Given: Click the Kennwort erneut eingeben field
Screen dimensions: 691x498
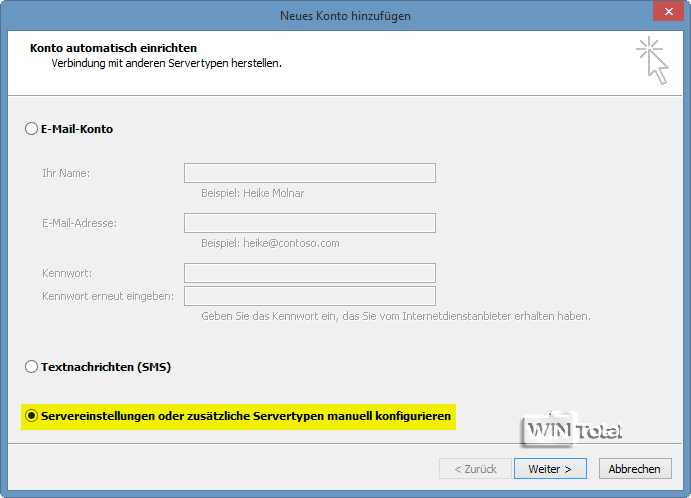Looking at the screenshot, I should (310, 296).
